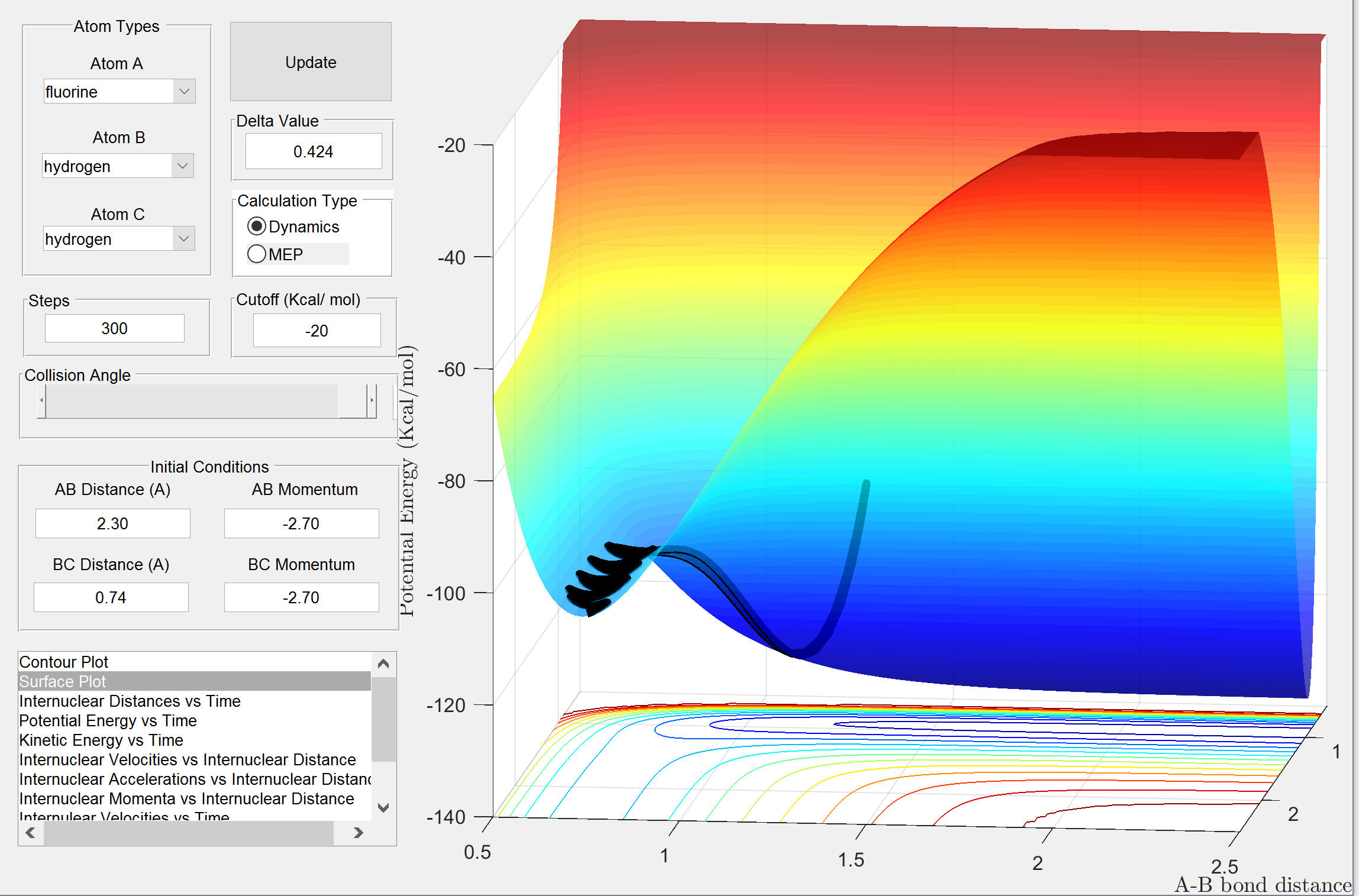Select Contour Plot in the list

pos(64,662)
